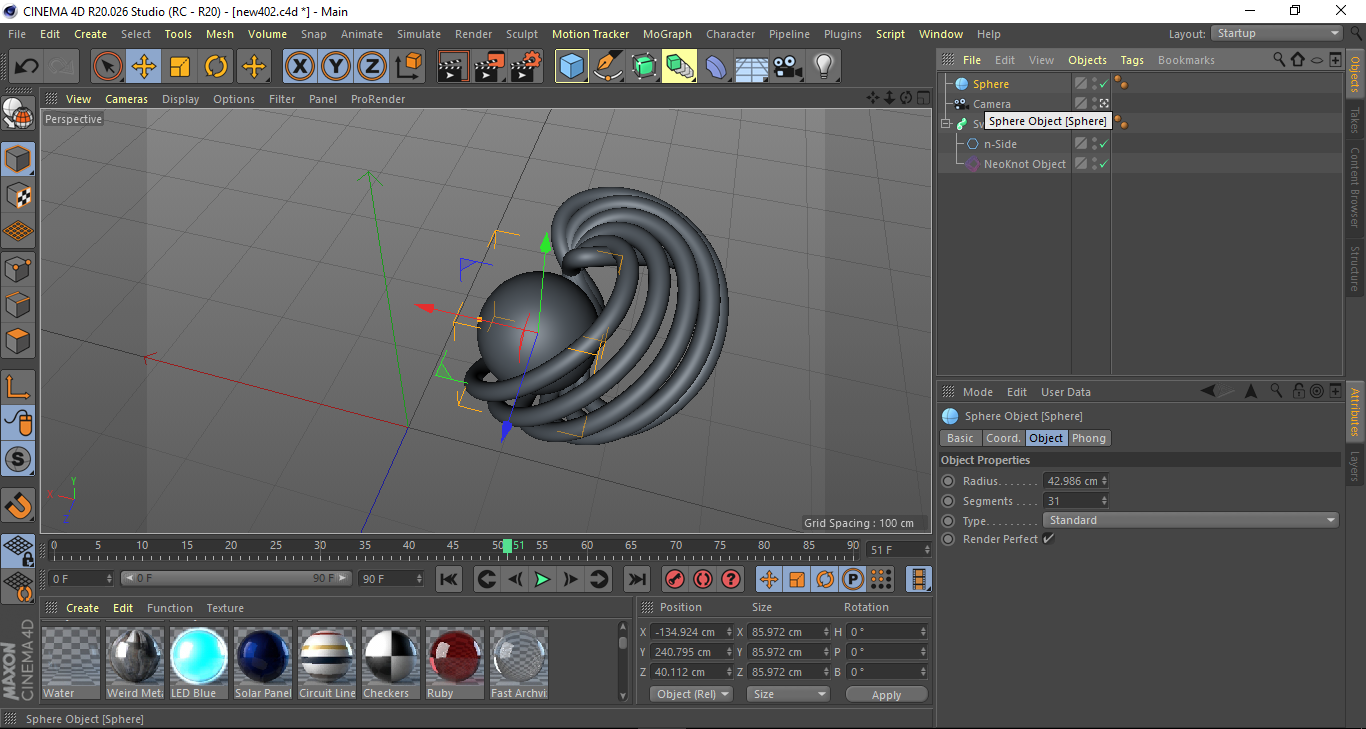1366x729 pixels.
Task: Open the Simulate menu
Action: tap(419, 34)
